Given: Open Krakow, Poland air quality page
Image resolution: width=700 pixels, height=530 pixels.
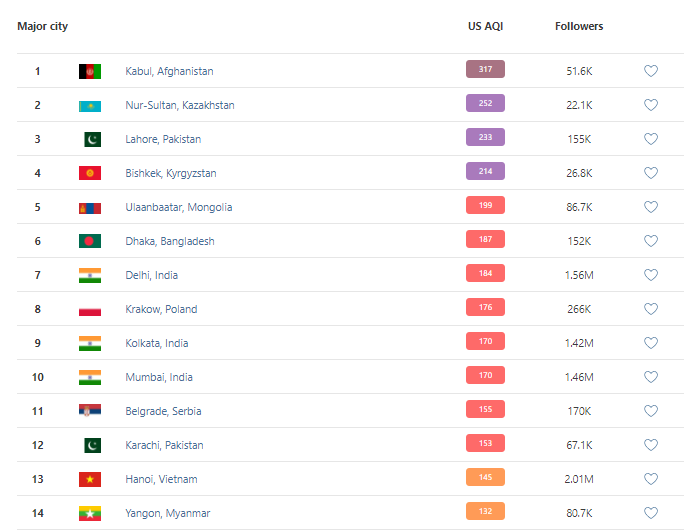Looking at the screenshot, I should (x=161, y=309).
